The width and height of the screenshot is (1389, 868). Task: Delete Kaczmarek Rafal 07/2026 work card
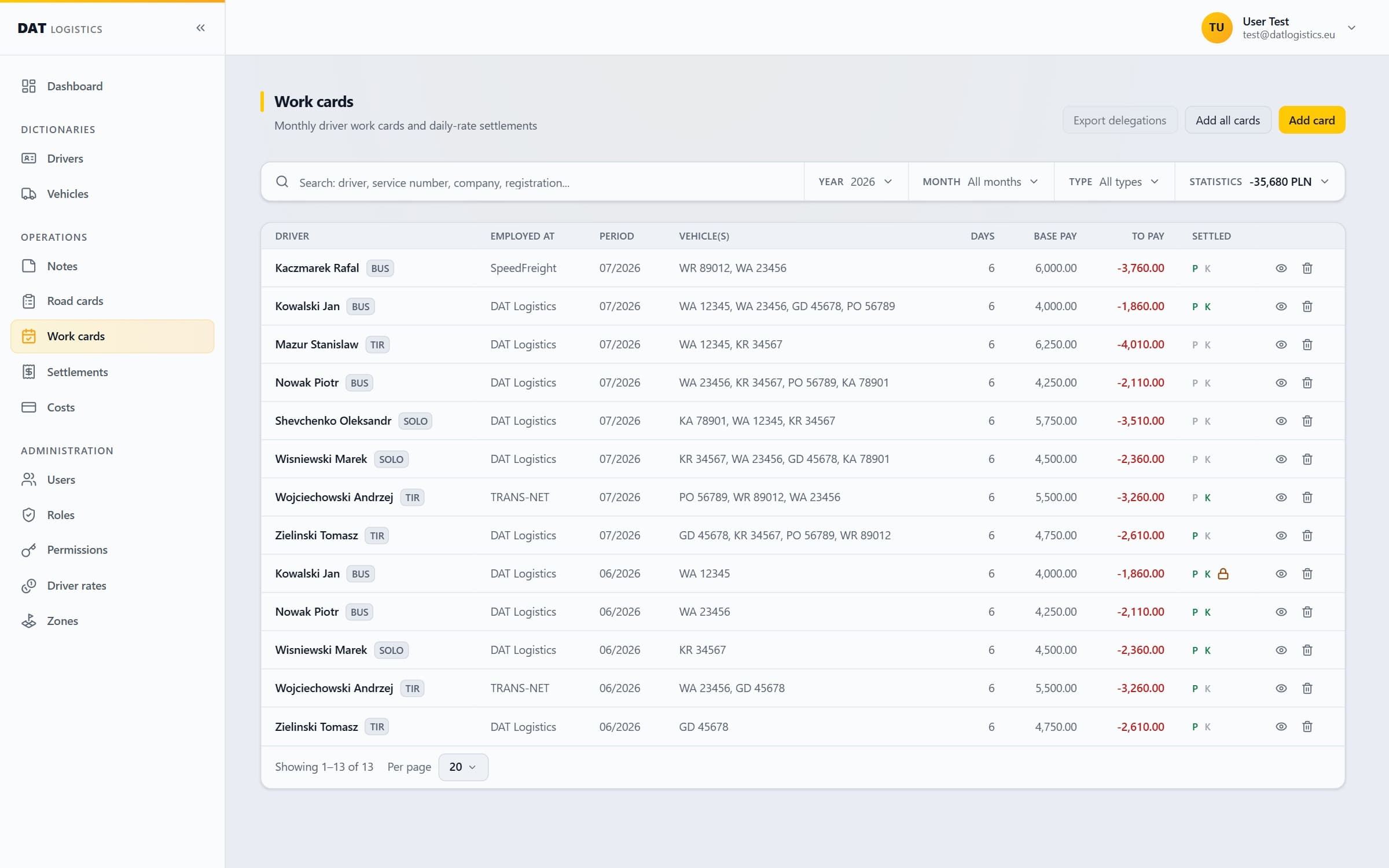[x=1307, y=268]
